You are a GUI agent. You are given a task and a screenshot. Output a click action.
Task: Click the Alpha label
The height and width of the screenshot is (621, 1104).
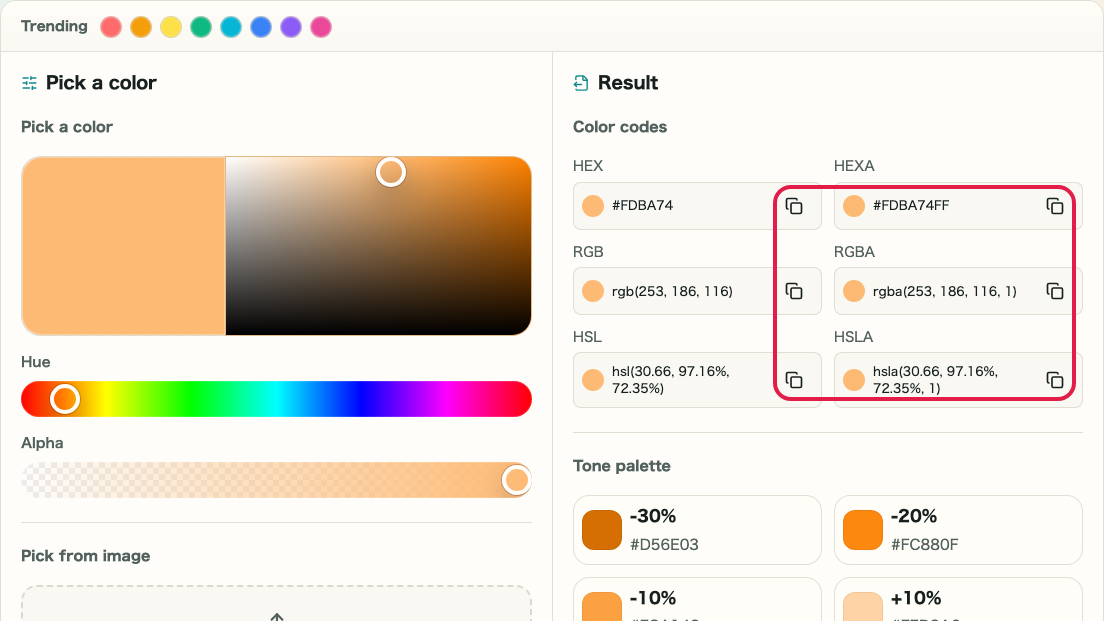[x=42, y=443]
